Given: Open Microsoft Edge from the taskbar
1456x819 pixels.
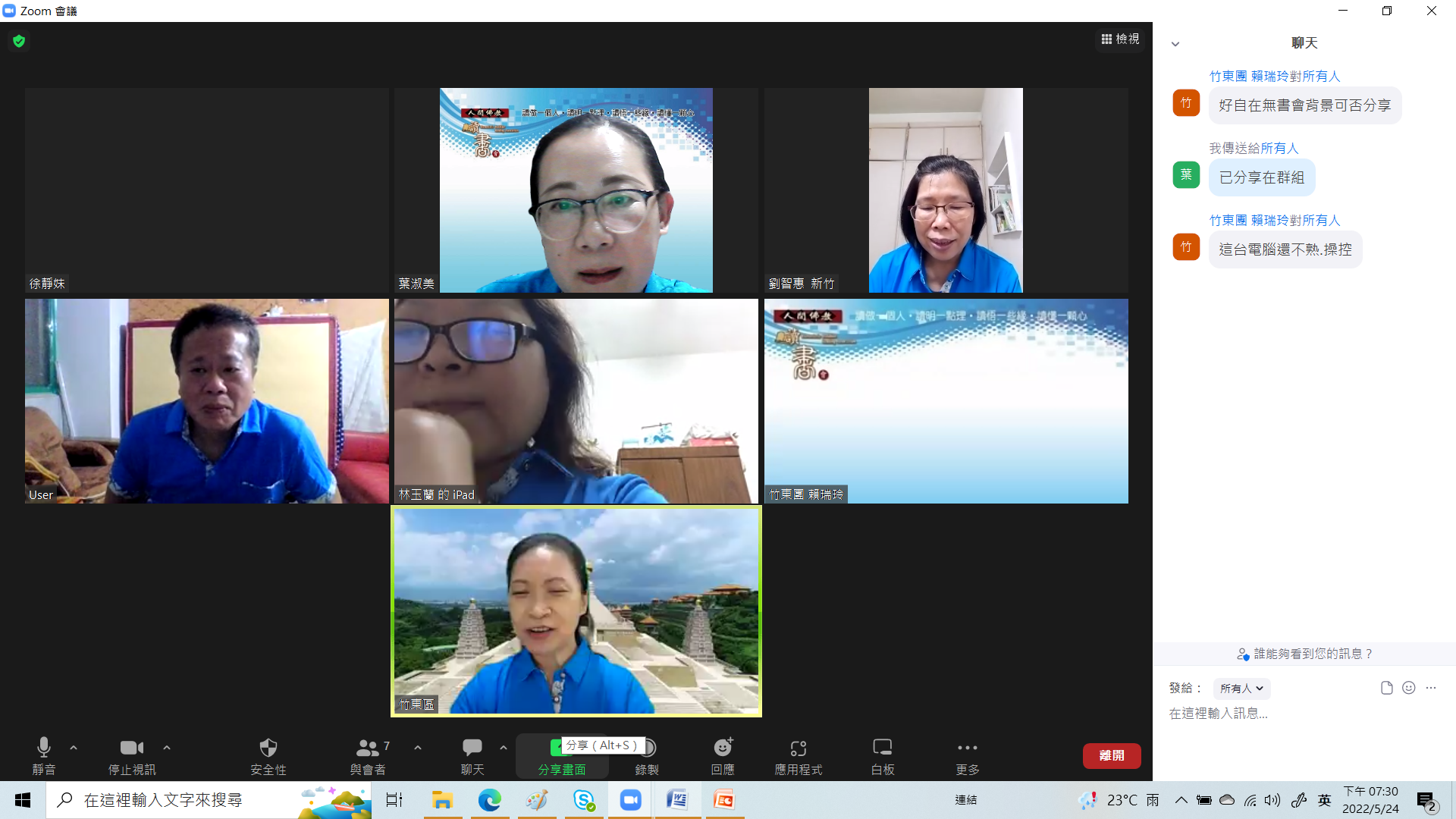Looking at the screenshot, I should (x=489, y=800).
